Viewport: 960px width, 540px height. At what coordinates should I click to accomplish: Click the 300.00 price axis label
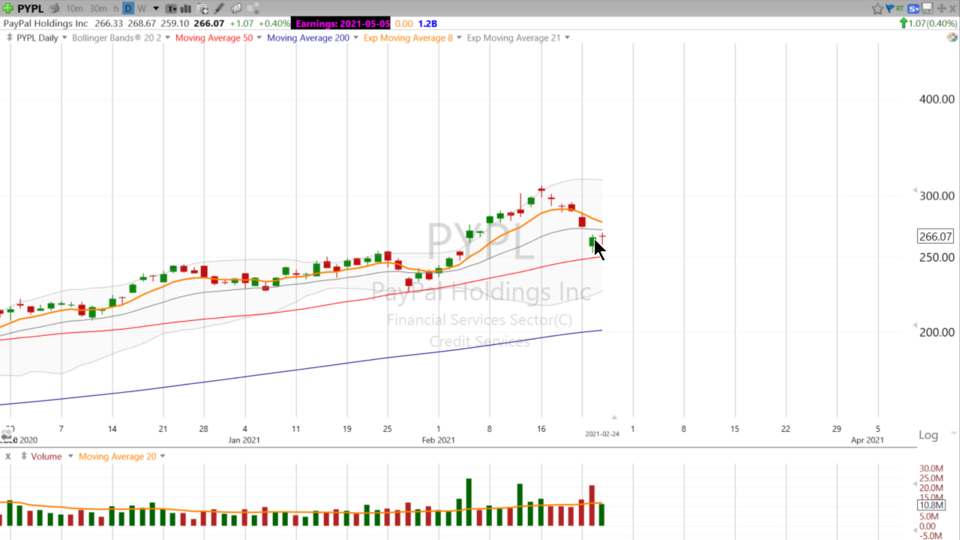(937, 196)
